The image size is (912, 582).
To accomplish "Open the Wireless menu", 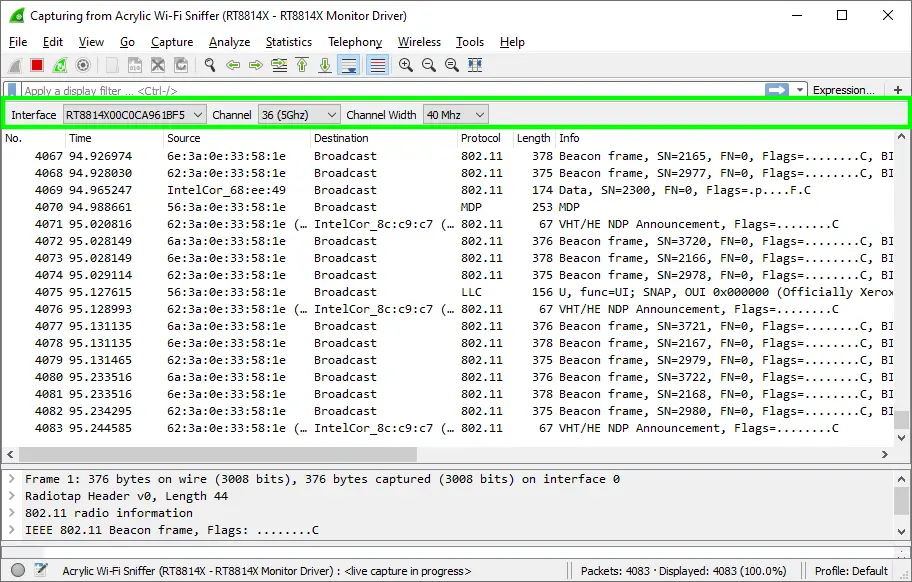I will coord(419,42).
